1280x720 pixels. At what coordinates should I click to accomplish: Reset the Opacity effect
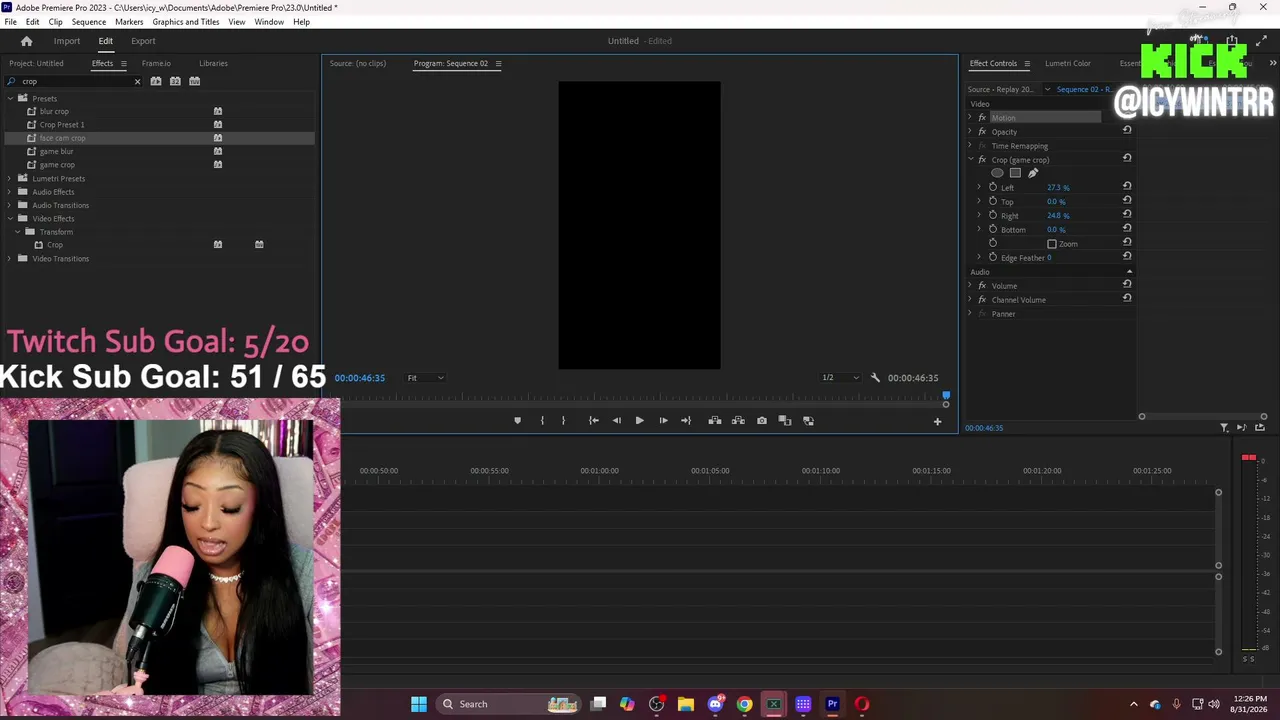point(1127,130)
